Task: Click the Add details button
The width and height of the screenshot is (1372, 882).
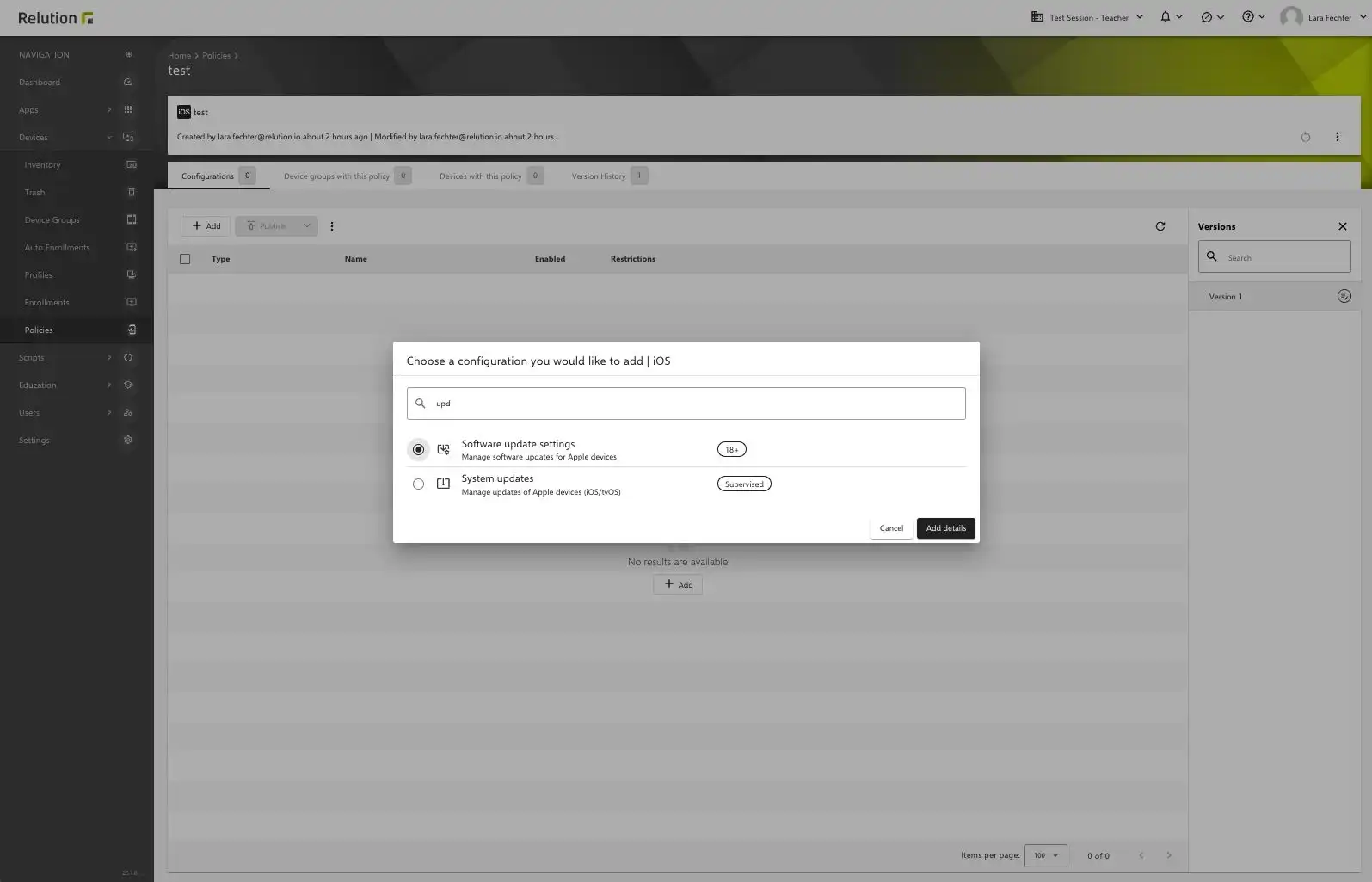Action: click(945, 528)
